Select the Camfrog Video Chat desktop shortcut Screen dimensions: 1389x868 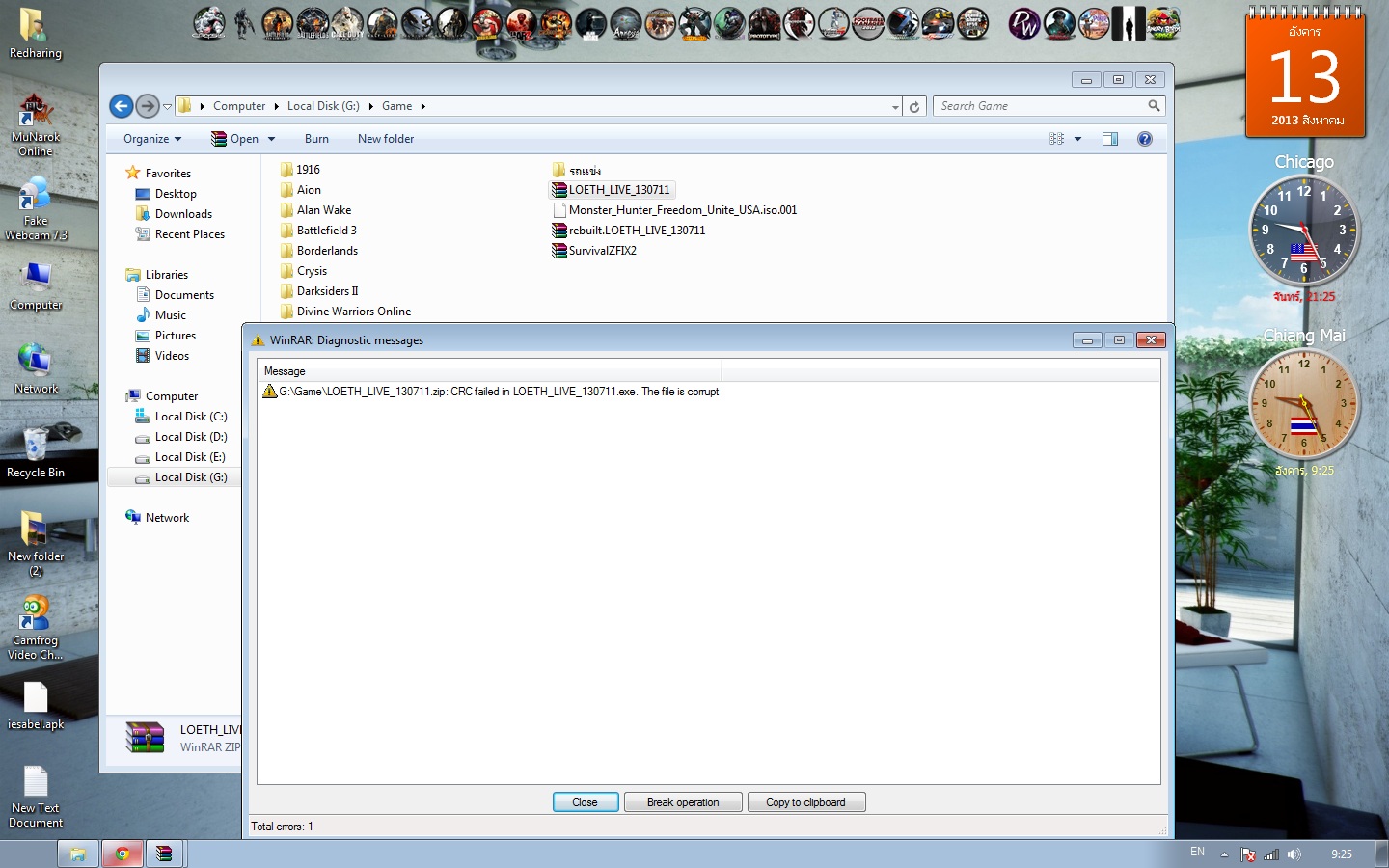[x=36, y=627]
